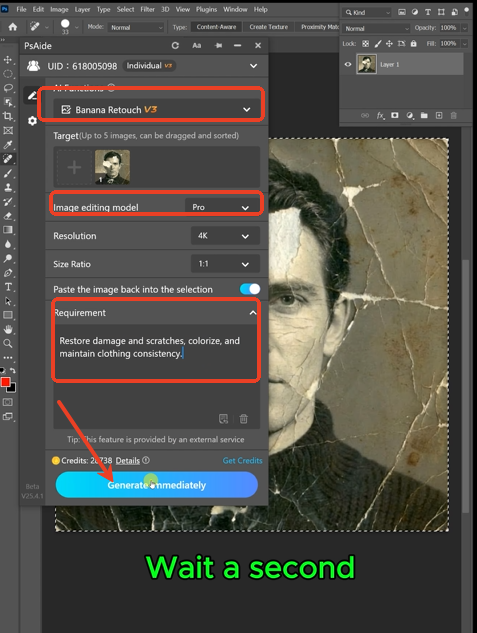Viewport: 477px width, 633px height.
Task: Select the Eyedropper tool
Action: pos(8,145)
